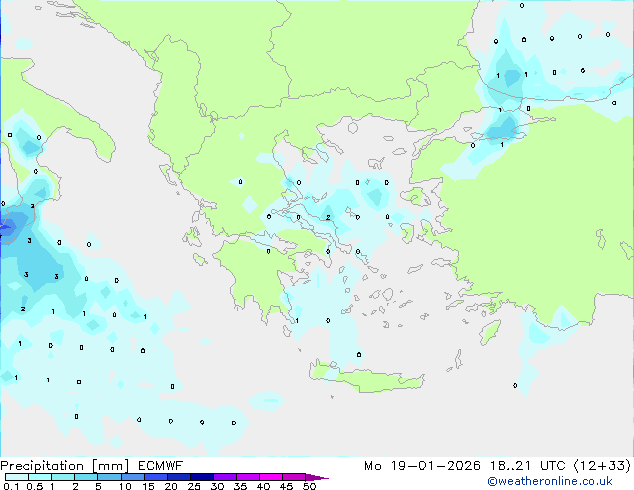Click the legend label '0.5'
This screenshot has width=634, height=490.
pos(34,486)
